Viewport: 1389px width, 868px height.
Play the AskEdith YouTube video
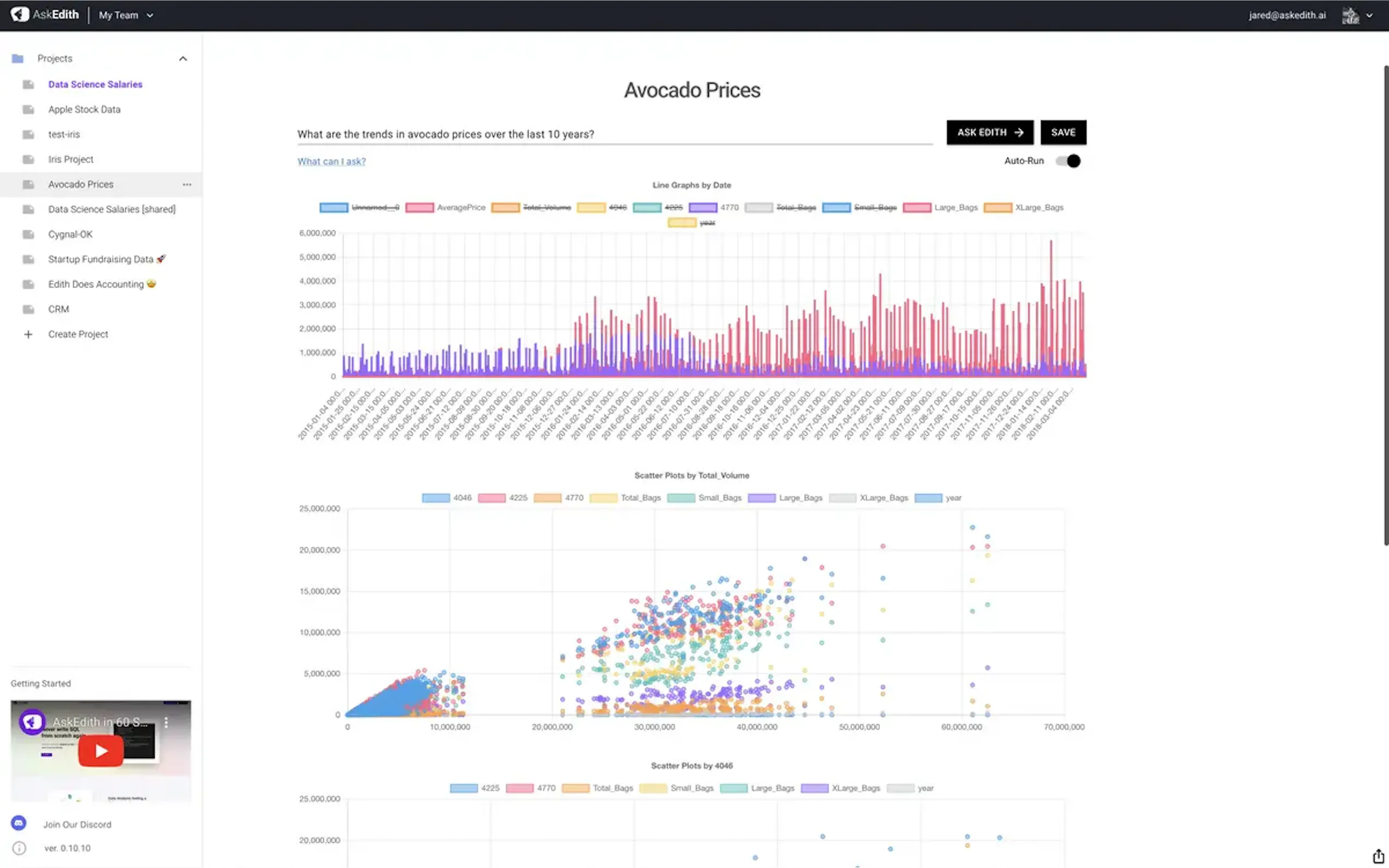click(x=101, y=750)
